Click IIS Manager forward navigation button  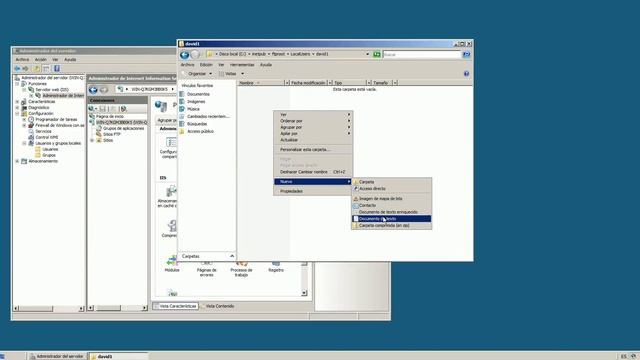coord(104,90)
